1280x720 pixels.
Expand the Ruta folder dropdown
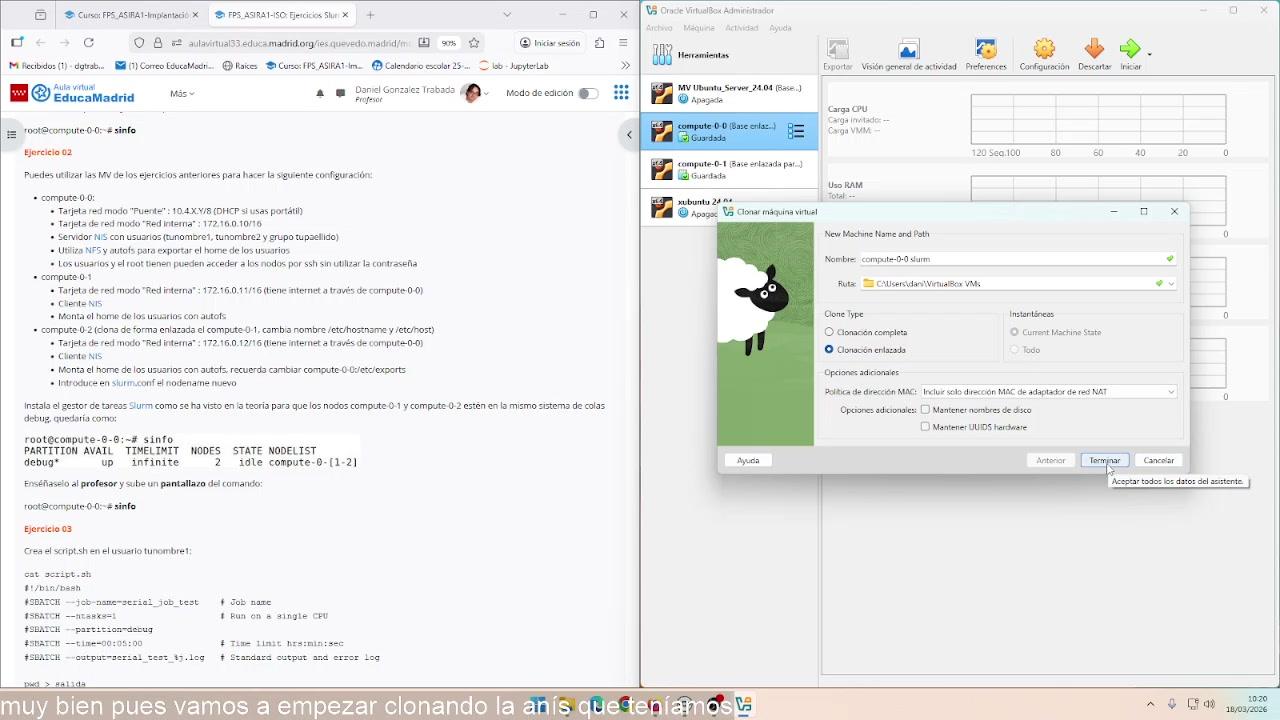[x=1171, y=284]
